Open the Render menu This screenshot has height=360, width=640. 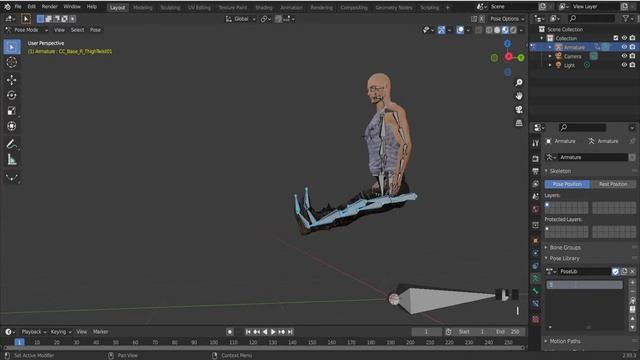[x=49, y=7]
